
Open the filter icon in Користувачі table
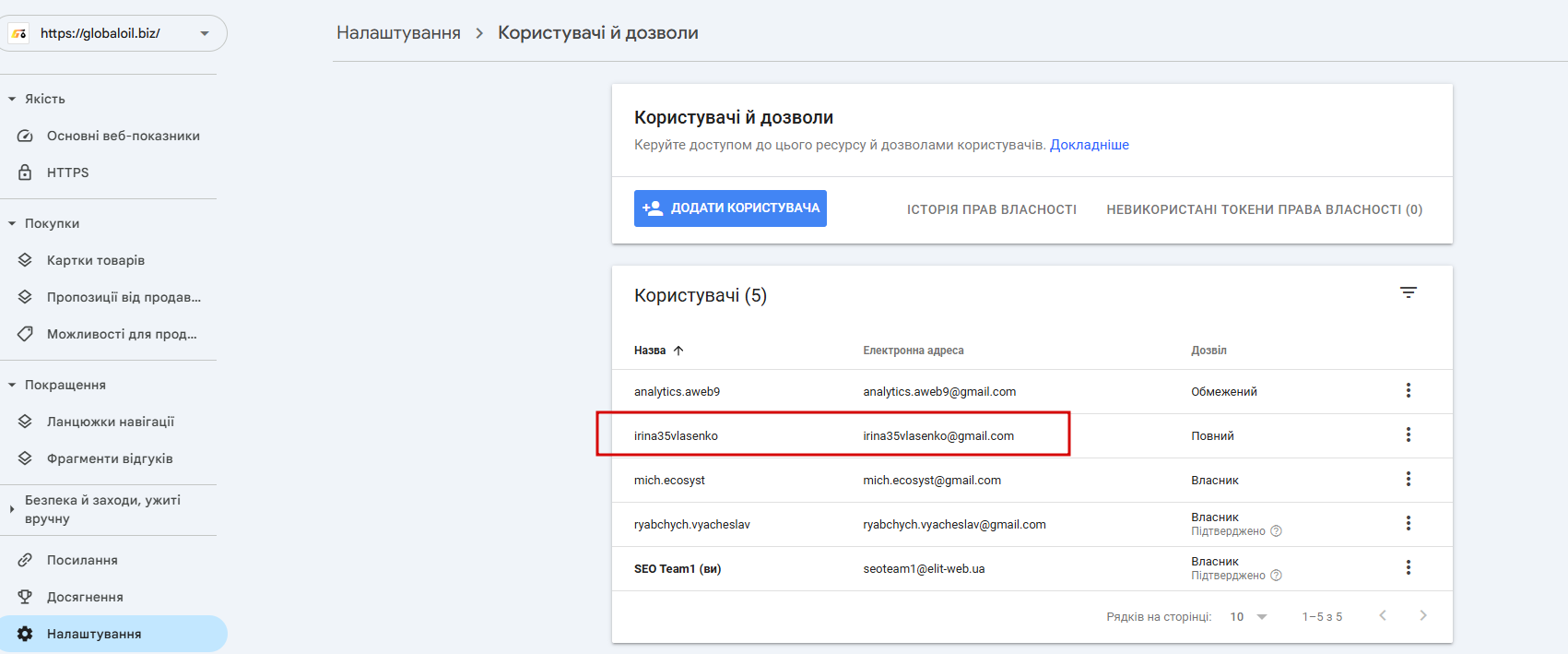click(1408, 292)
